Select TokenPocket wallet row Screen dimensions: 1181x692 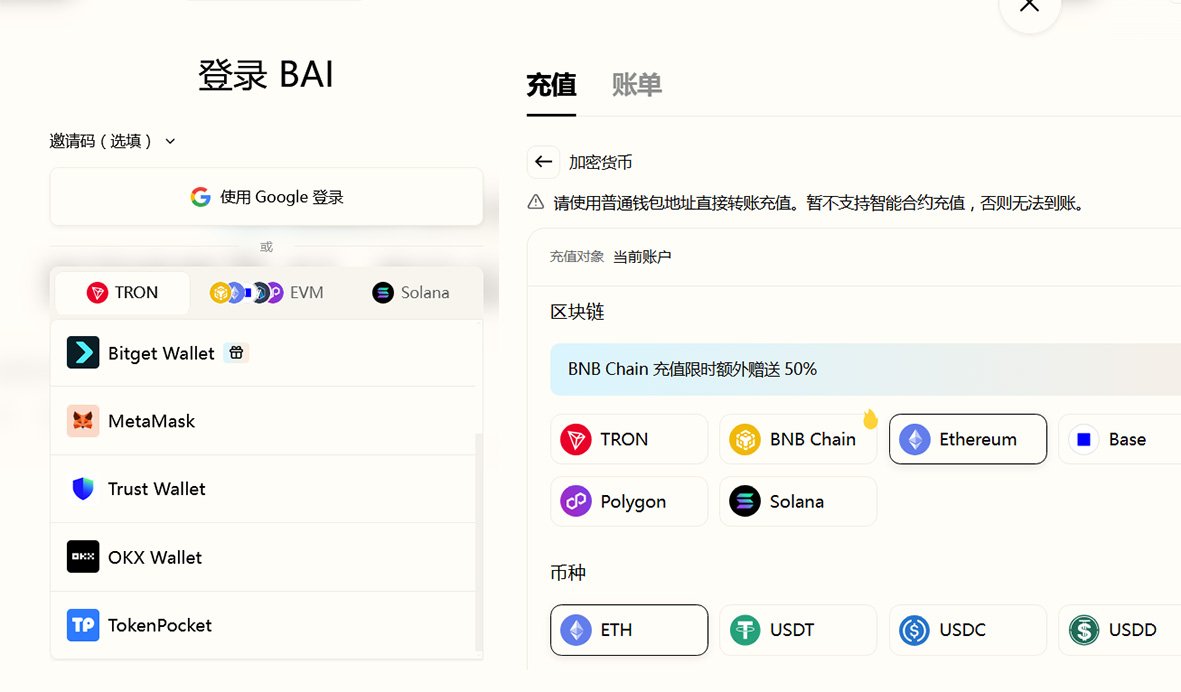[x=263, y=625]
